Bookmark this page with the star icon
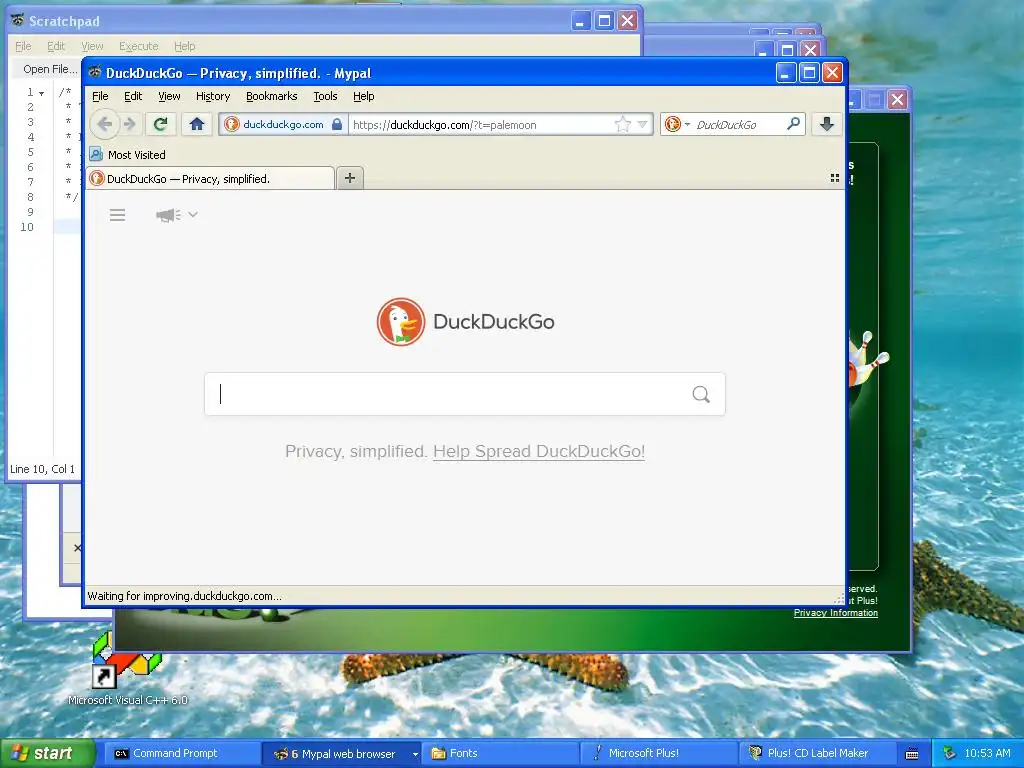1024x768 pixels. click(x=622, y=124)
